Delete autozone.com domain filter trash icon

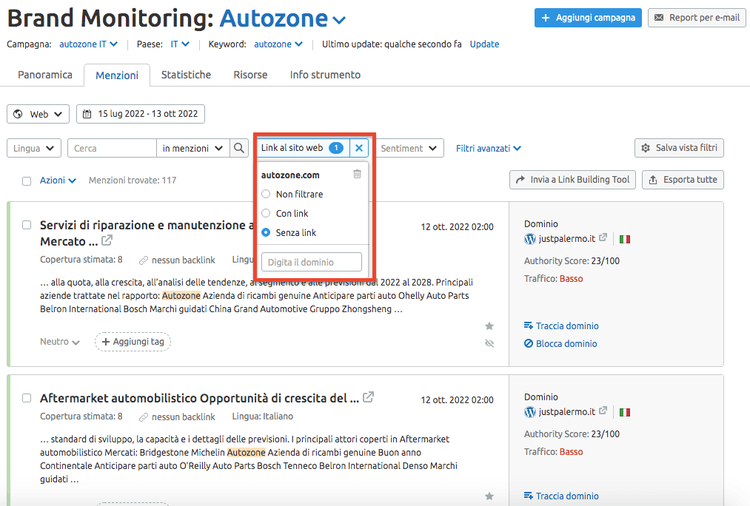pyautogui.click(x=357, y=174)
